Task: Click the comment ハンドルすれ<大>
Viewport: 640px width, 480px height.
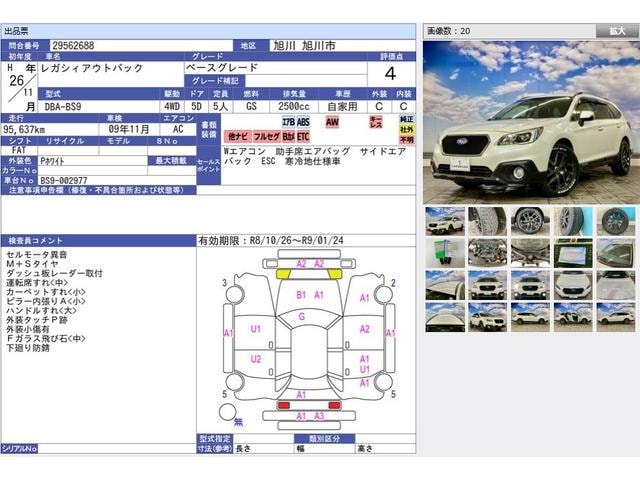Action: (41, 310)
